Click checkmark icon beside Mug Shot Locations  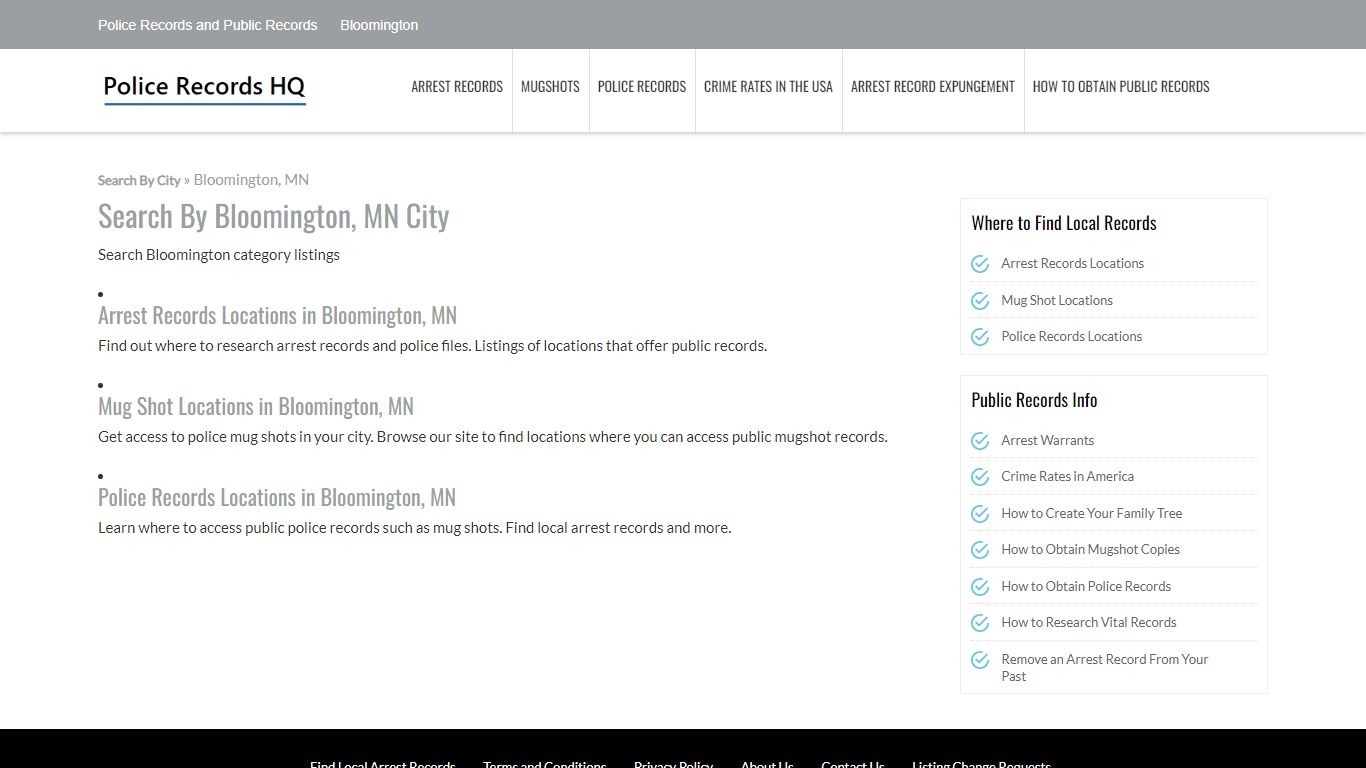980,300
